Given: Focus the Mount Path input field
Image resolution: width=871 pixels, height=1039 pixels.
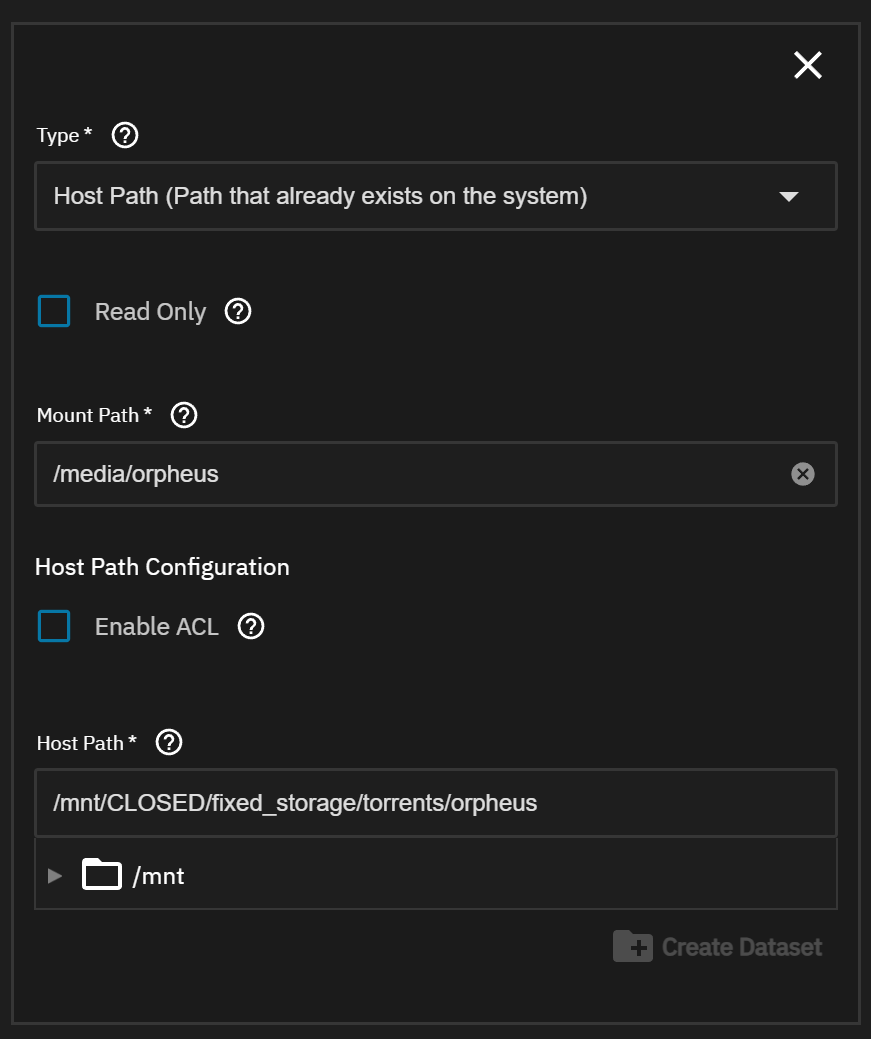Looking at the screenshot, I should tap(400, 474).
